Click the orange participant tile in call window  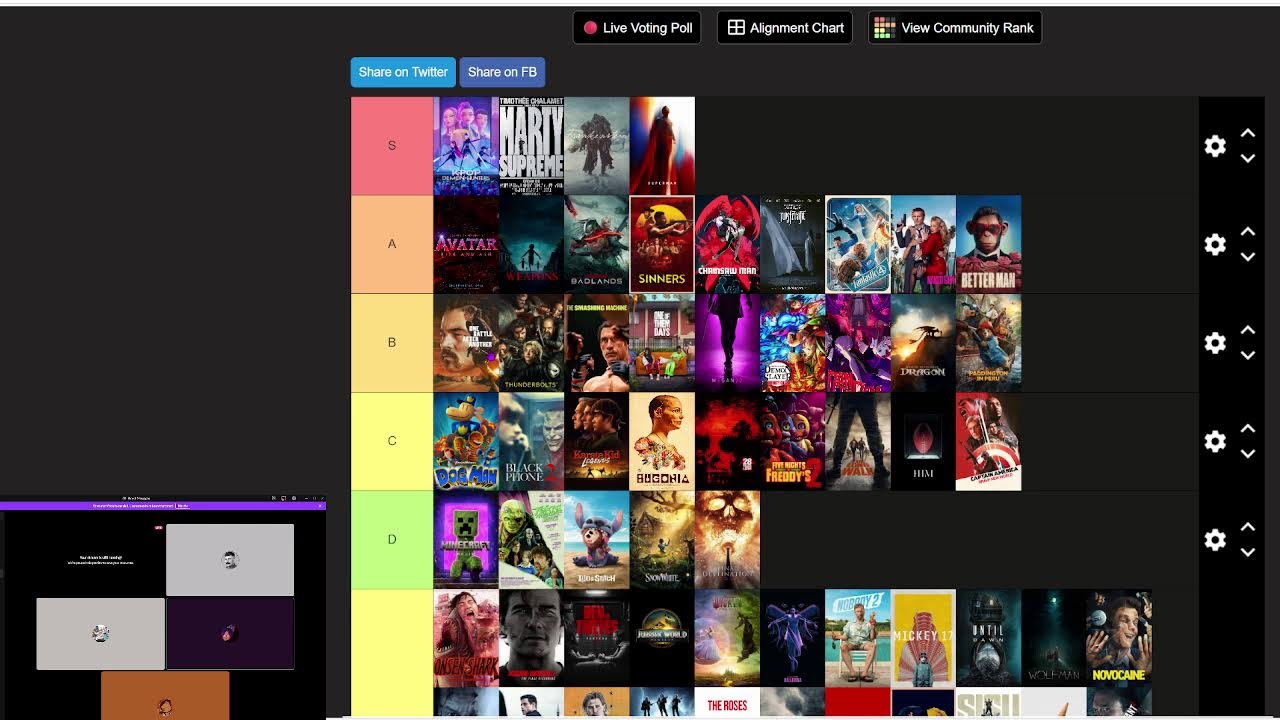(165, 695)
